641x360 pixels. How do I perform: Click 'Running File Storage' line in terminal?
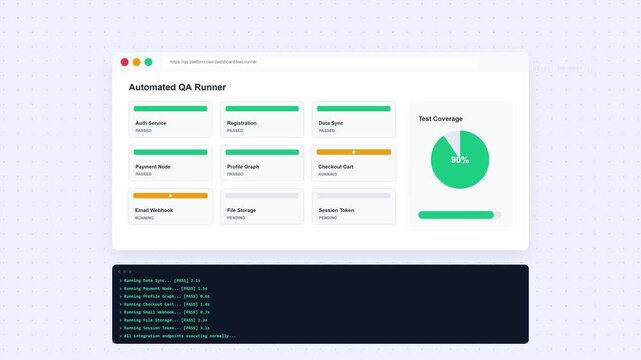pos(163,320)
